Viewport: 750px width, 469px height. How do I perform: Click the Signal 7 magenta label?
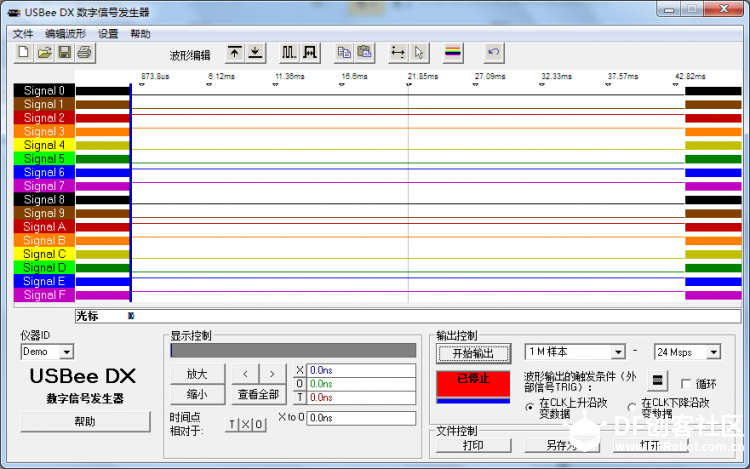(44, 186)
